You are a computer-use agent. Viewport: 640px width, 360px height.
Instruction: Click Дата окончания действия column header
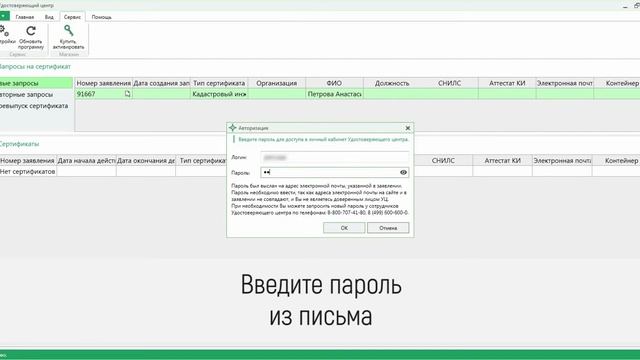(146, 161)
